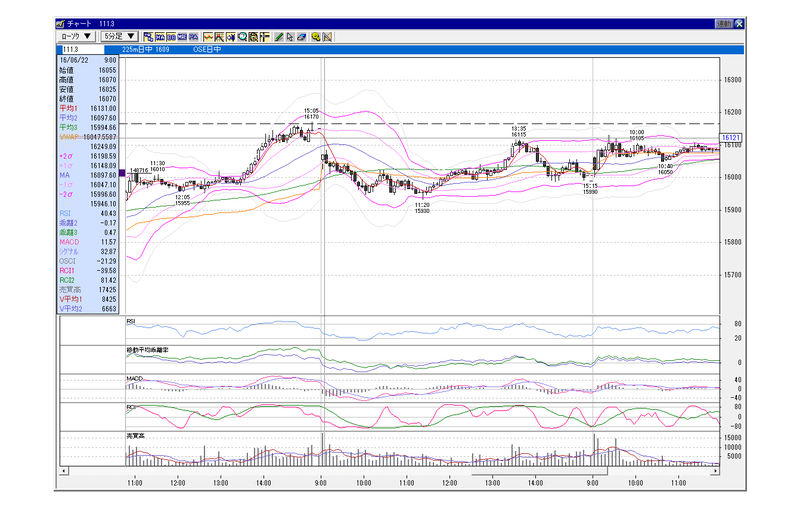Click the MA row in the data panel
The width and height of the screenshot is (800, 507).
click(88, 175)
